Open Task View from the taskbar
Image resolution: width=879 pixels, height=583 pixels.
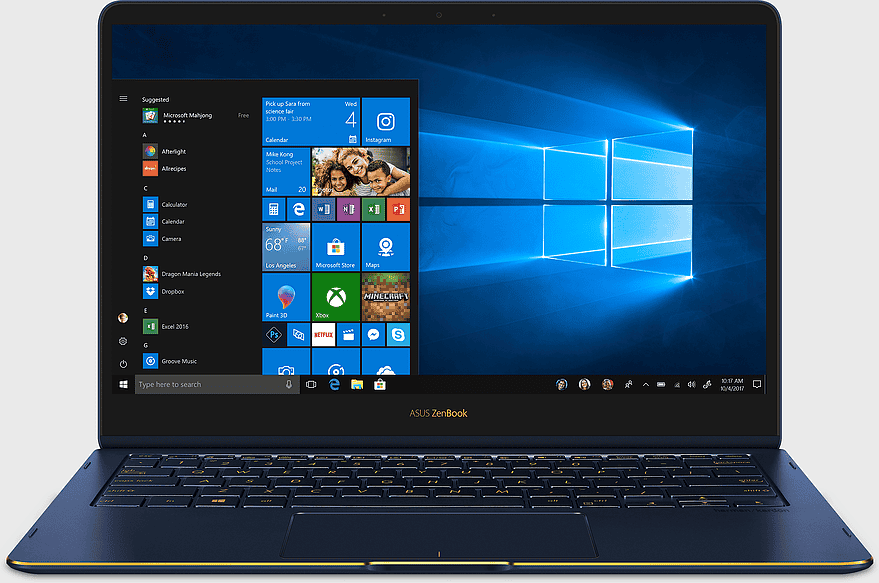pyautogui.click(x=311, y=385)
